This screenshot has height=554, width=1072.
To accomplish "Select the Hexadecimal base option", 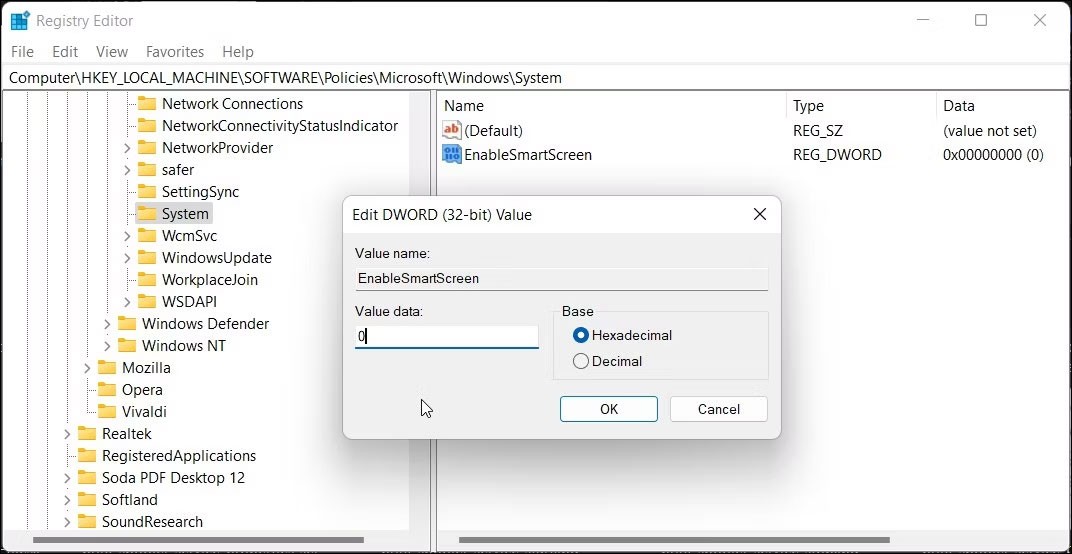I will click(x=581, y=335).
